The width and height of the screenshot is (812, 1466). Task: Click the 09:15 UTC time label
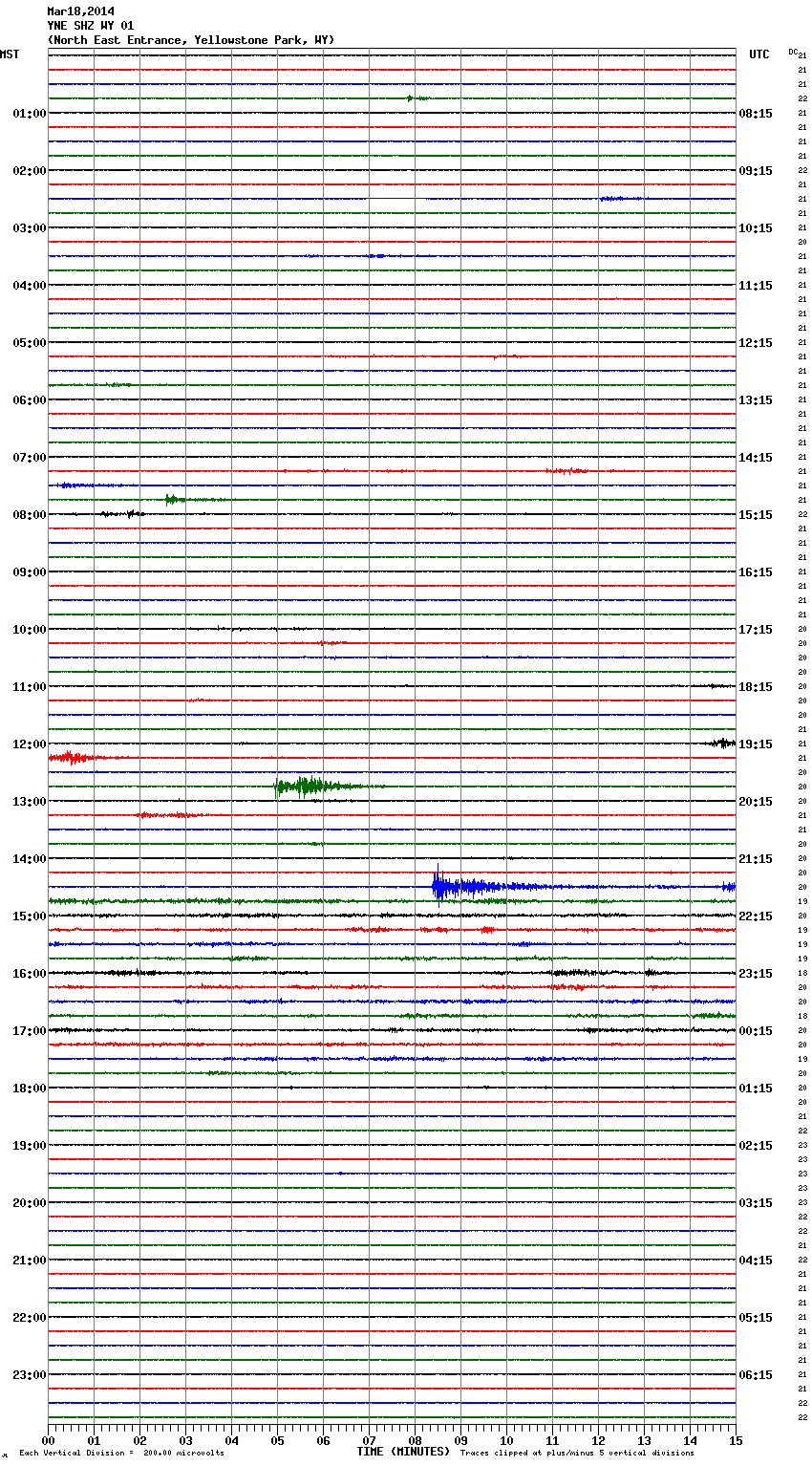pyautogui.click(x=756, y=171)
